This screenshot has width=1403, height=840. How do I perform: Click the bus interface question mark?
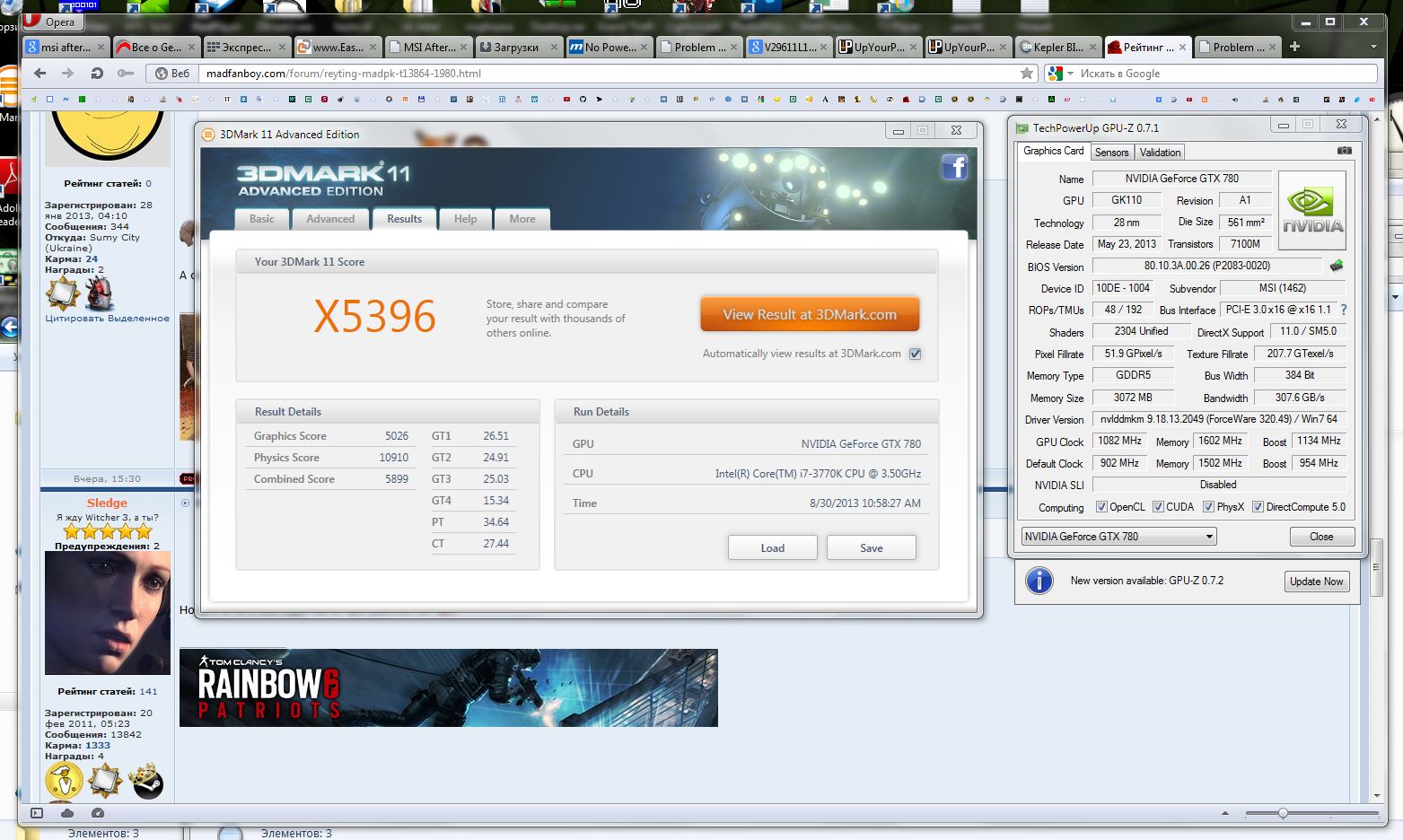pos(1344,310)
